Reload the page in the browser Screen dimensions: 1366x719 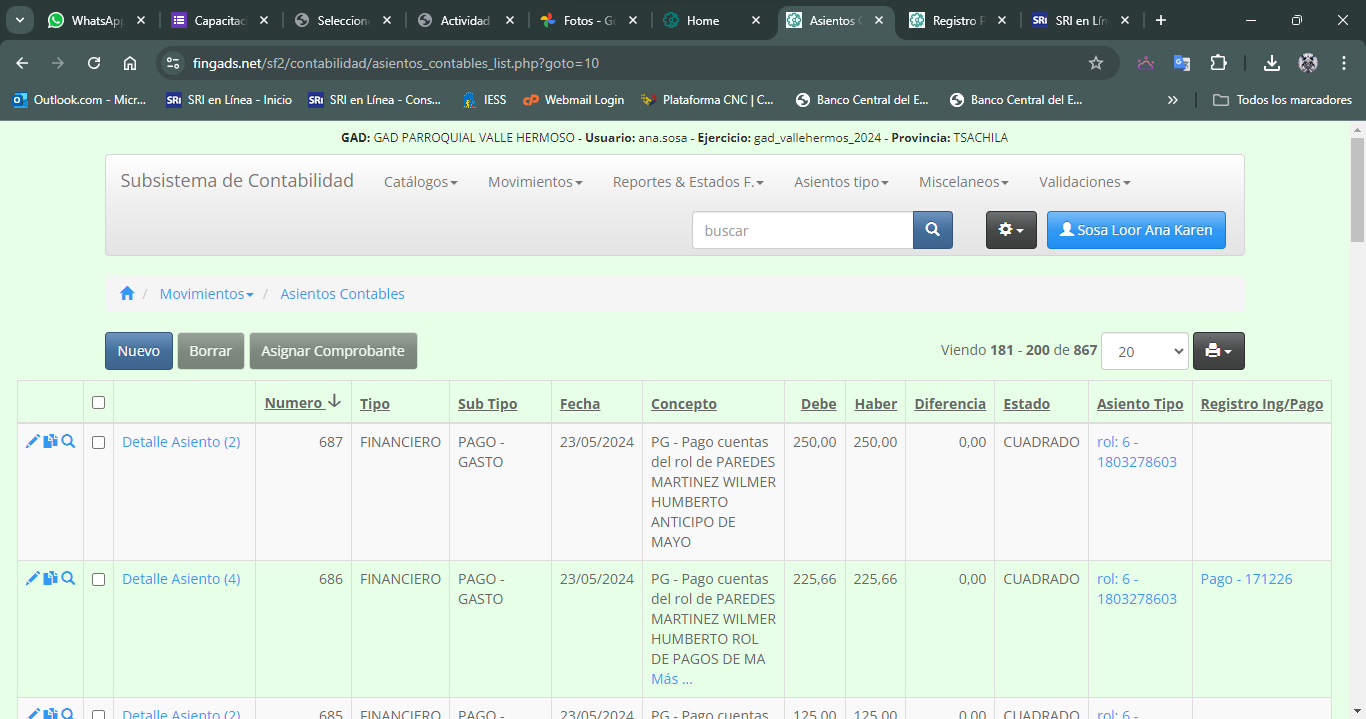coord(94,63)
